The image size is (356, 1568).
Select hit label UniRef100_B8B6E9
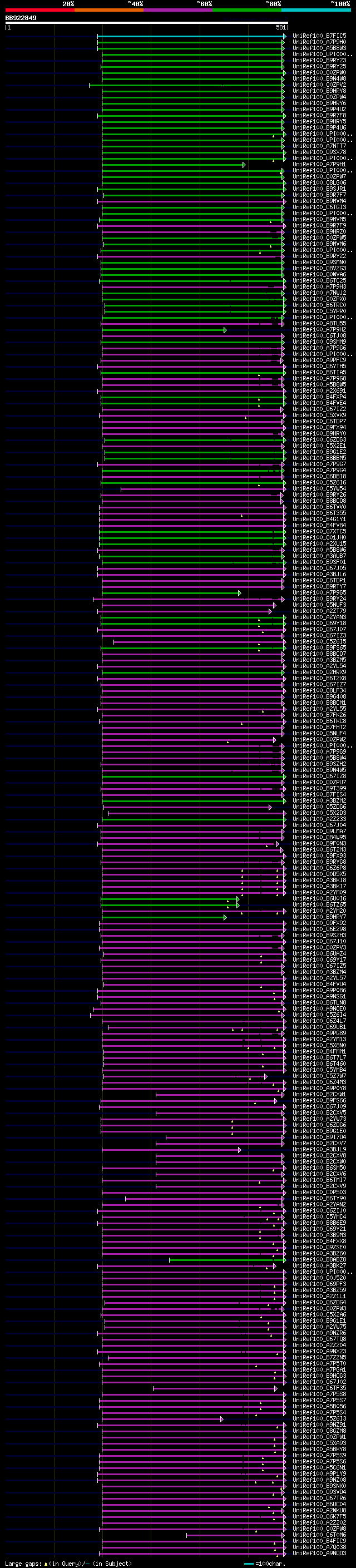click(x=319, y=1223)
